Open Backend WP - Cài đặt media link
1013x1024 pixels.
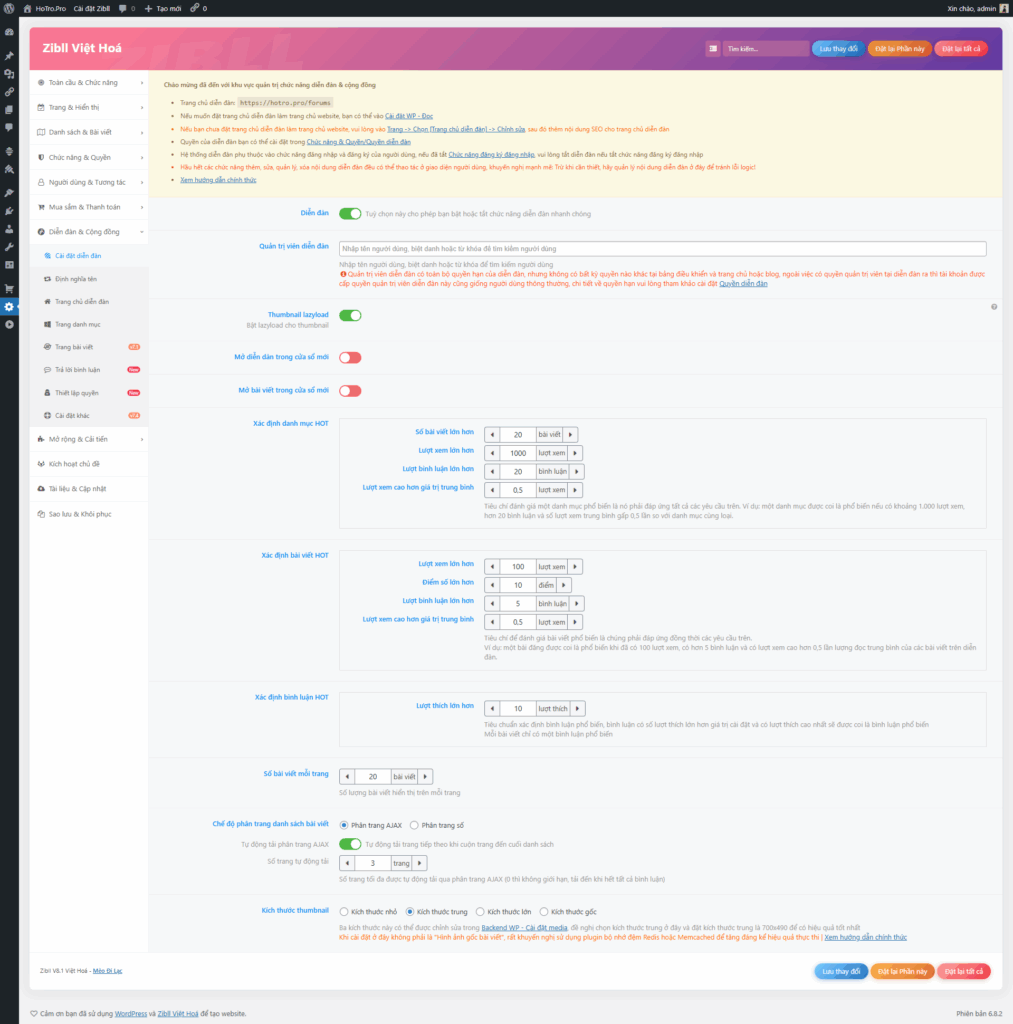524,927
